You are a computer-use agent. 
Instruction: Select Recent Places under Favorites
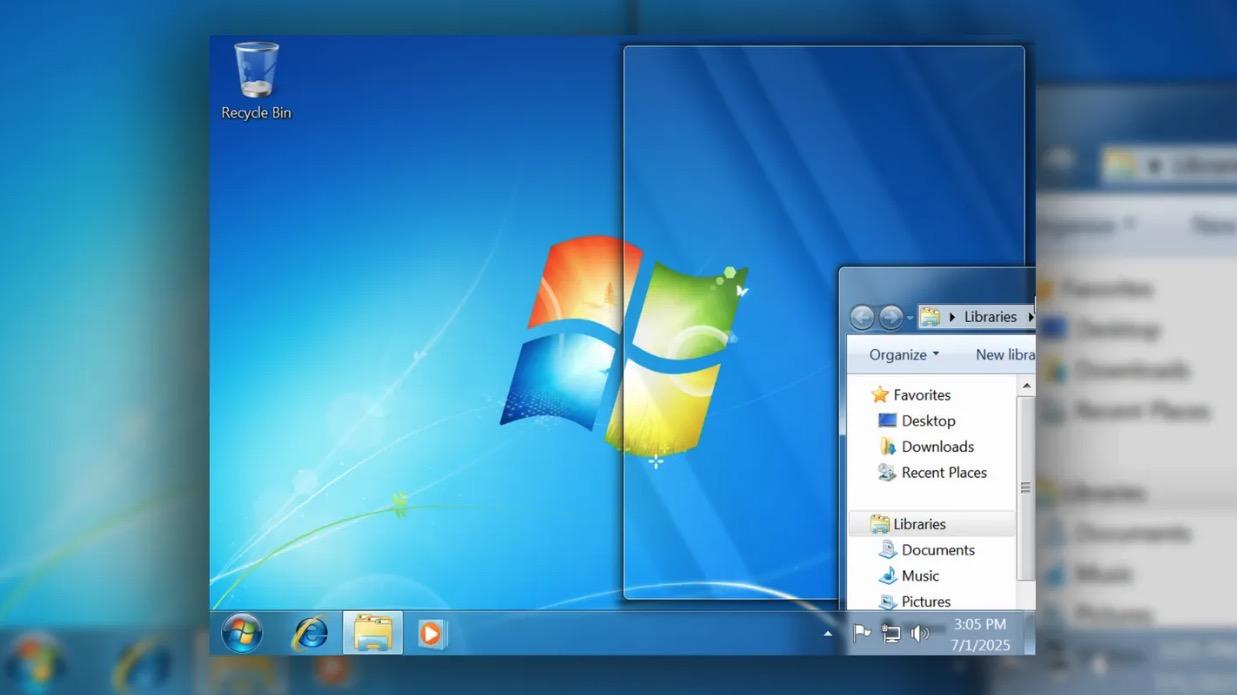944,473
